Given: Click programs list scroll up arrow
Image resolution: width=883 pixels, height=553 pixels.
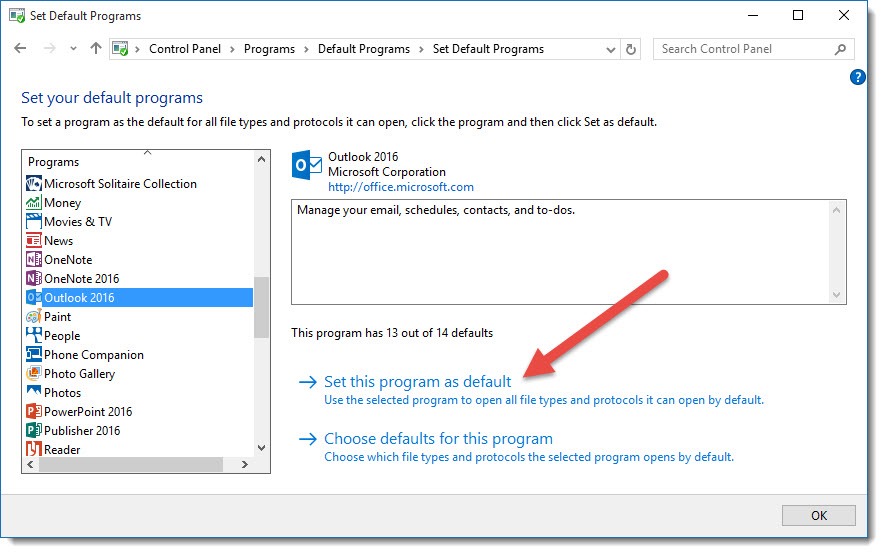Looking at the screenshot, I should click(x=261, y=159).
